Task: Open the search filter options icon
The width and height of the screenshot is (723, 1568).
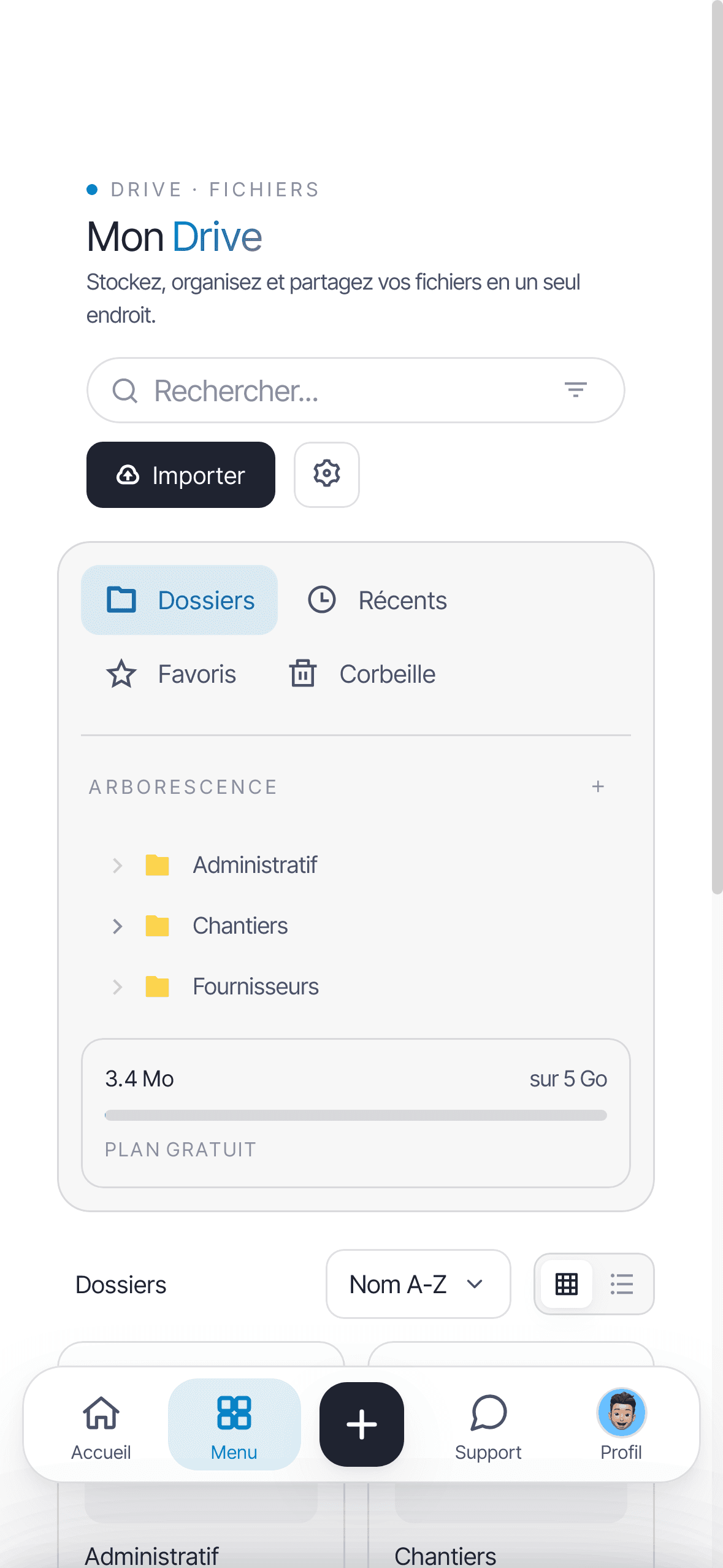Action: point(575,390)
